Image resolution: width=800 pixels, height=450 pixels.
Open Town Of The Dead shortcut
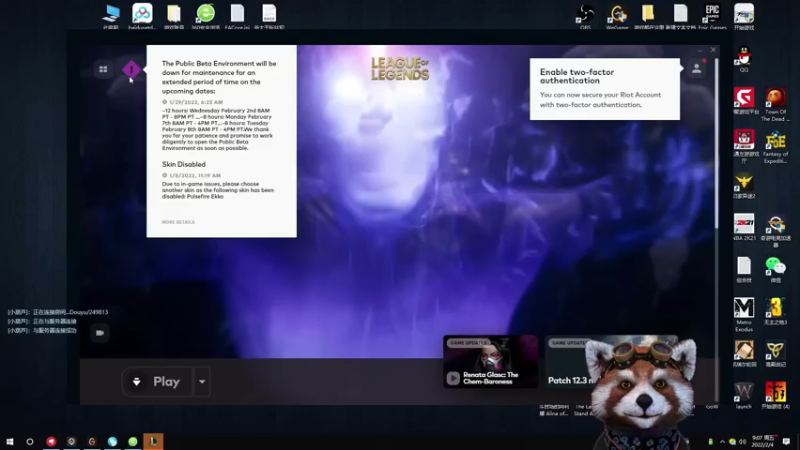point(776,105)
